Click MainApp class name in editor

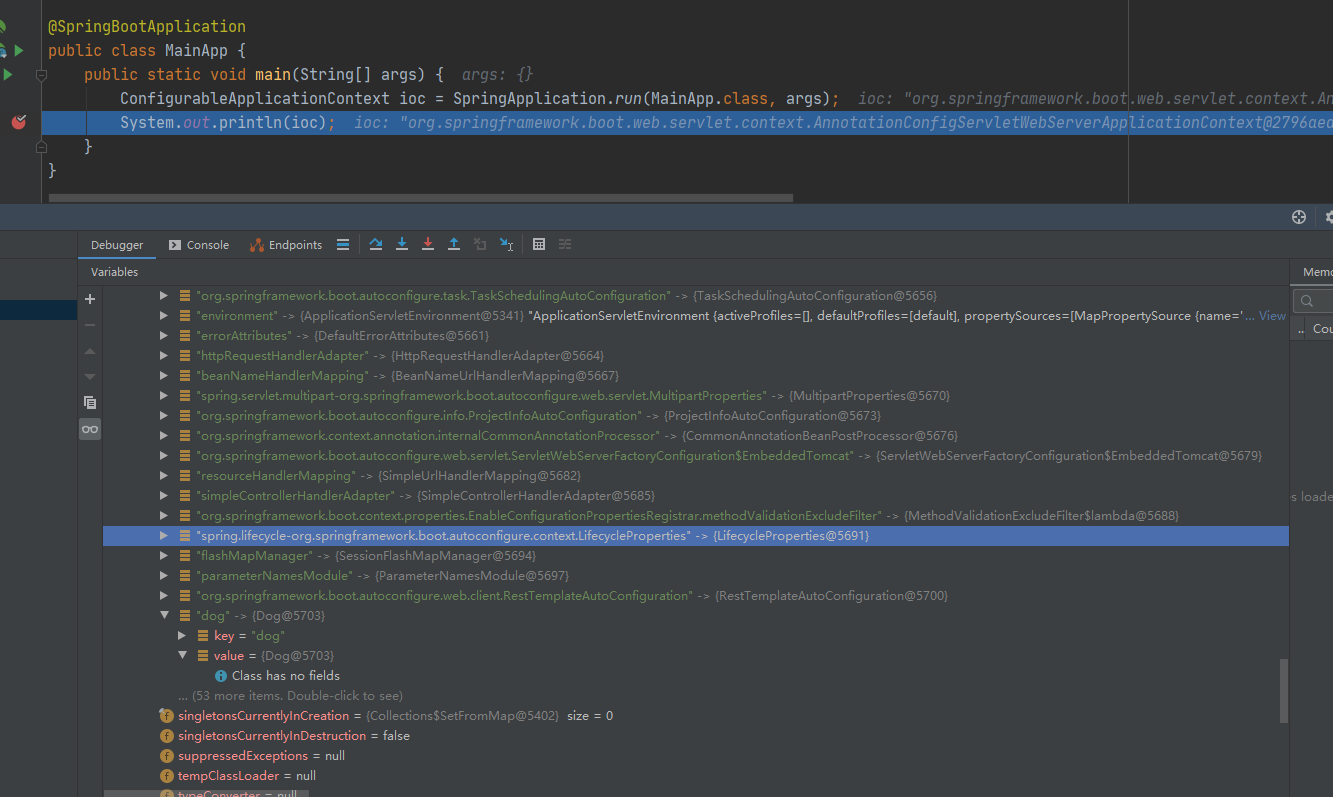pyautogui.click(x=194, y=50)
